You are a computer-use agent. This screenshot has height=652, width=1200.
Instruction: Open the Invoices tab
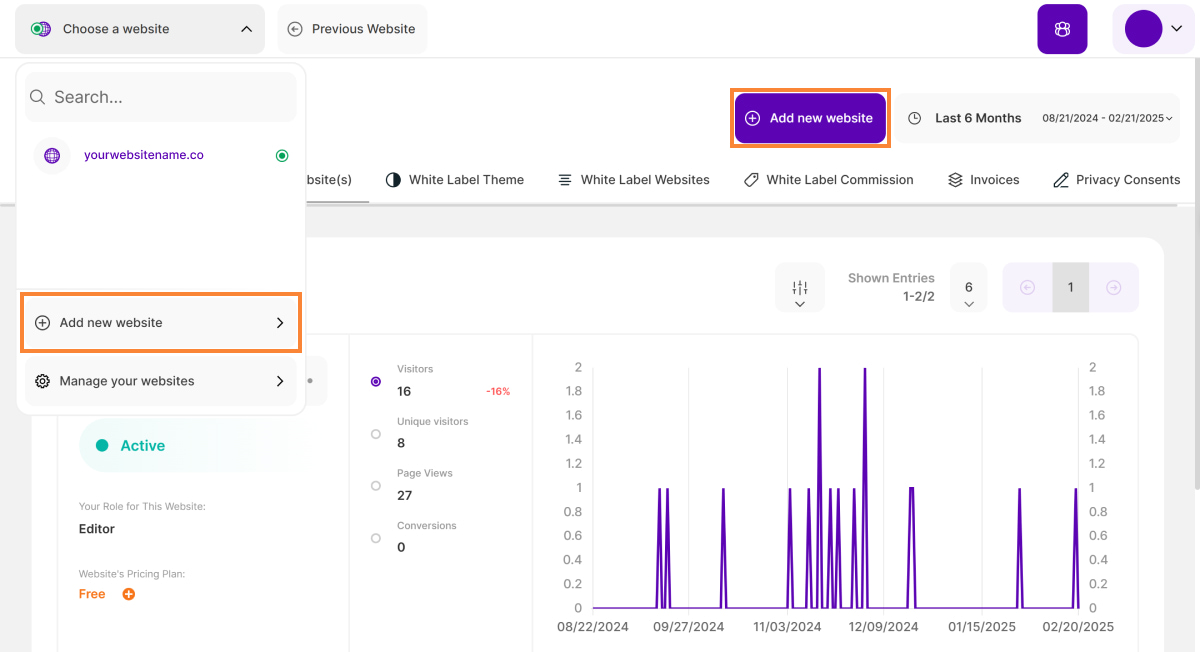983,180
